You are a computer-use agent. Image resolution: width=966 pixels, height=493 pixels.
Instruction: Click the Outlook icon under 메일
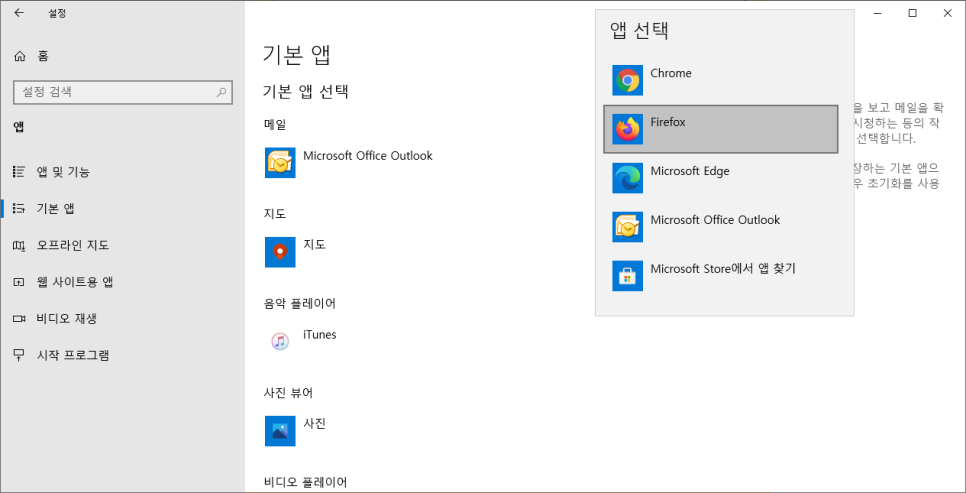(280, 163)
